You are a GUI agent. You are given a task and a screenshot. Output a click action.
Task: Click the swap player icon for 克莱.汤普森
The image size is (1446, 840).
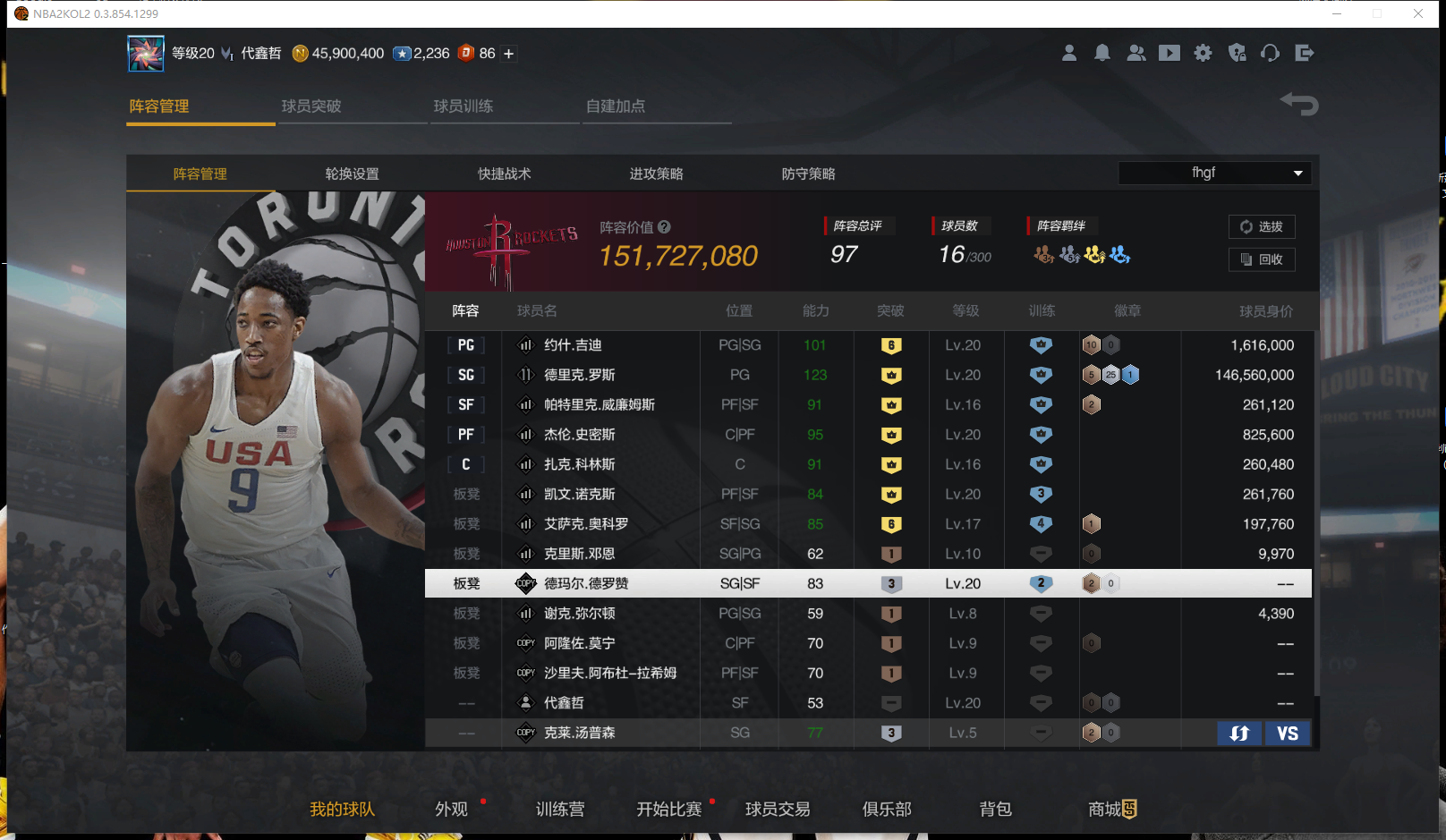click(1239, 734)
